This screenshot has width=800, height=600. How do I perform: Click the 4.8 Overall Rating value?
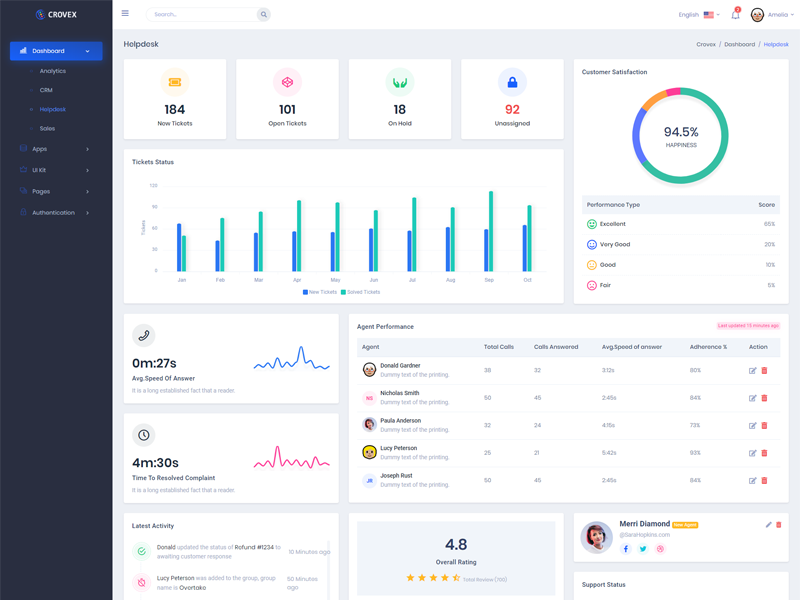[x=456, y=544]
